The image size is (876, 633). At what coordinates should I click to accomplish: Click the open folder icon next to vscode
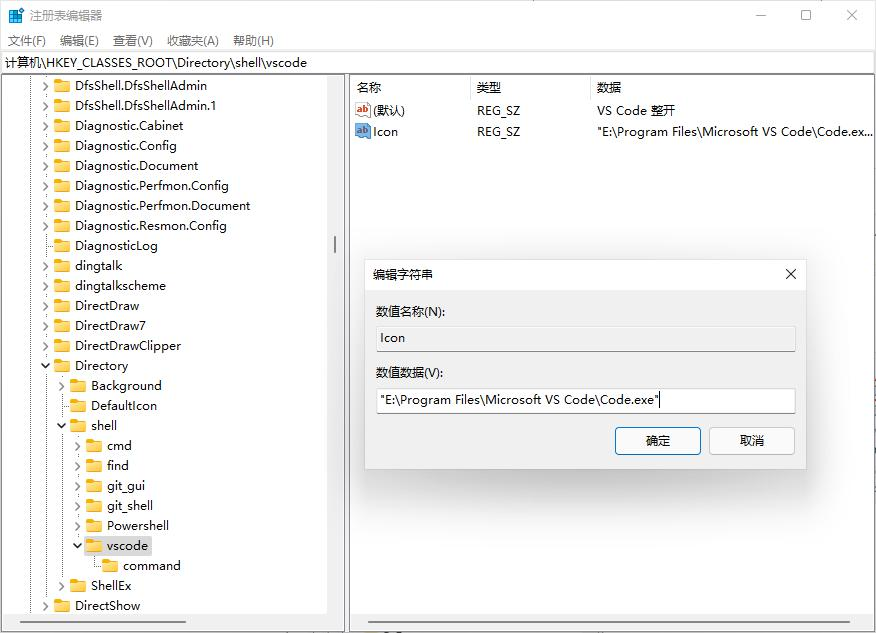tap(94, 546)
